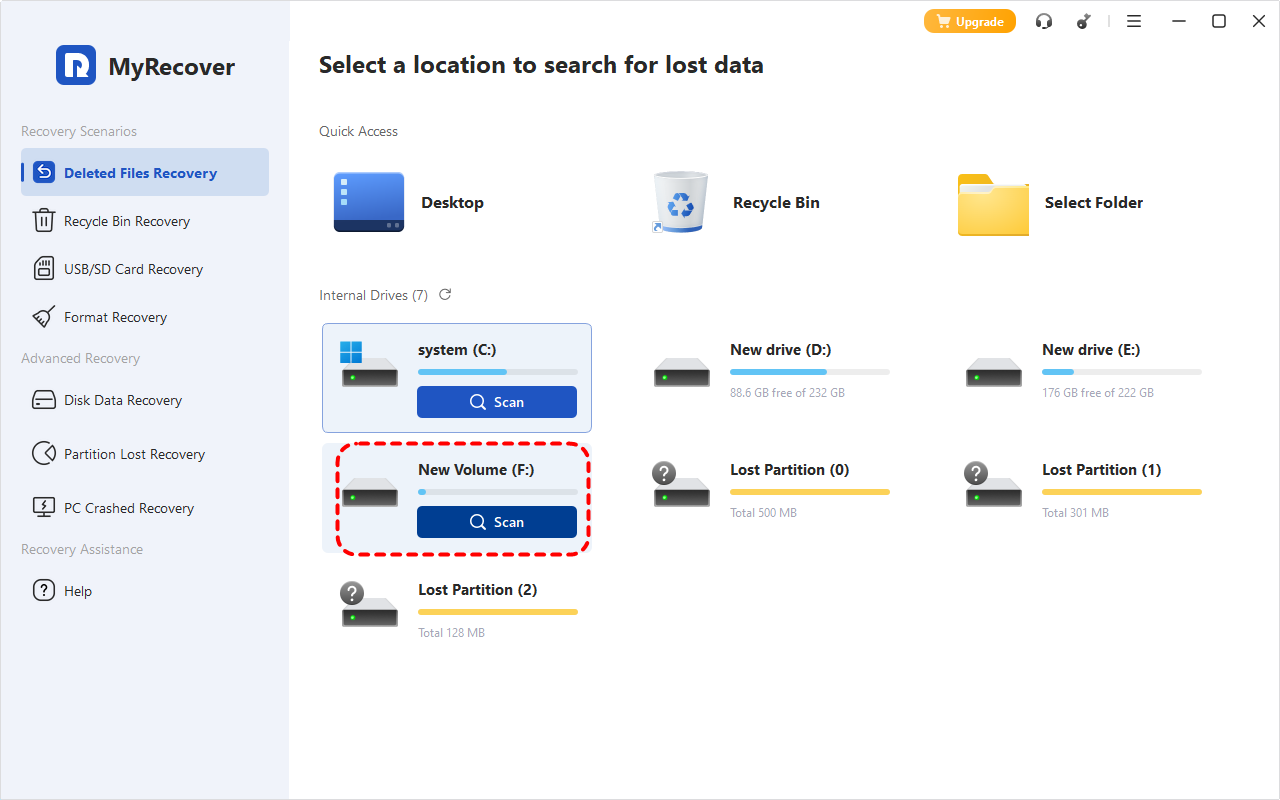Click the Lost Partition (0) name
The width and height of the screenshot is (1280, 800).
tap(790, 469)
